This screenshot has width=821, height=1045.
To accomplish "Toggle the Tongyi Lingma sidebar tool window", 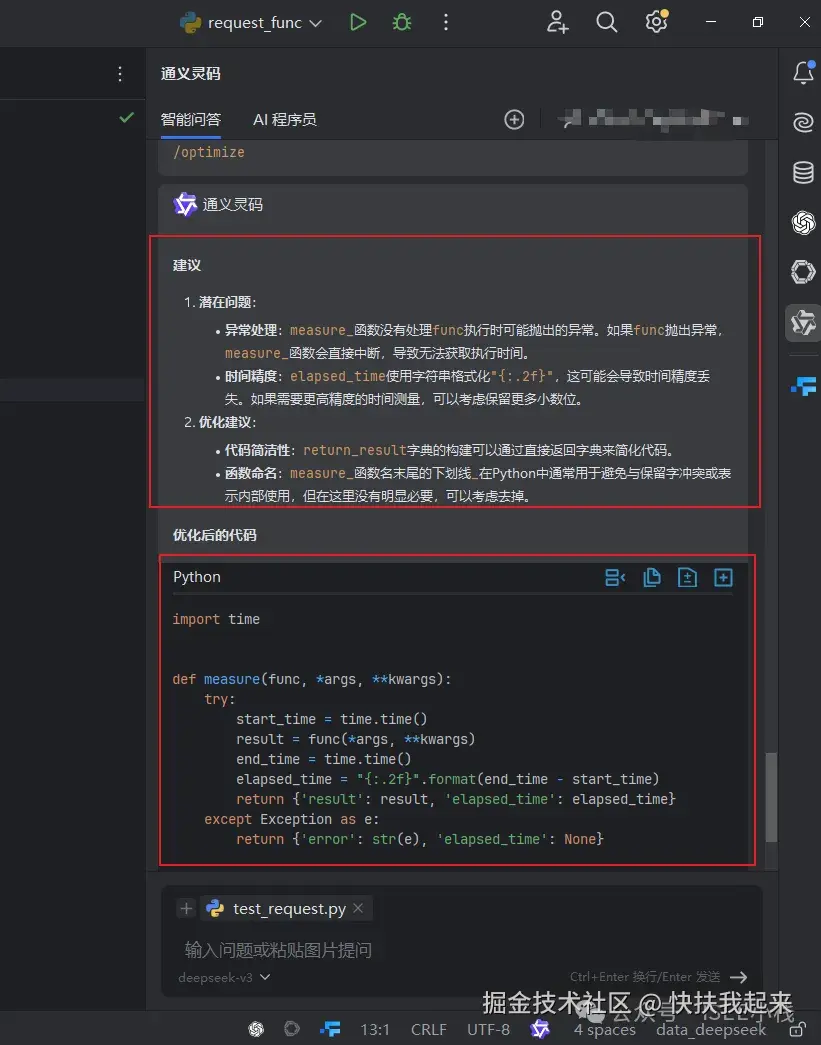I will pos(803,323).
